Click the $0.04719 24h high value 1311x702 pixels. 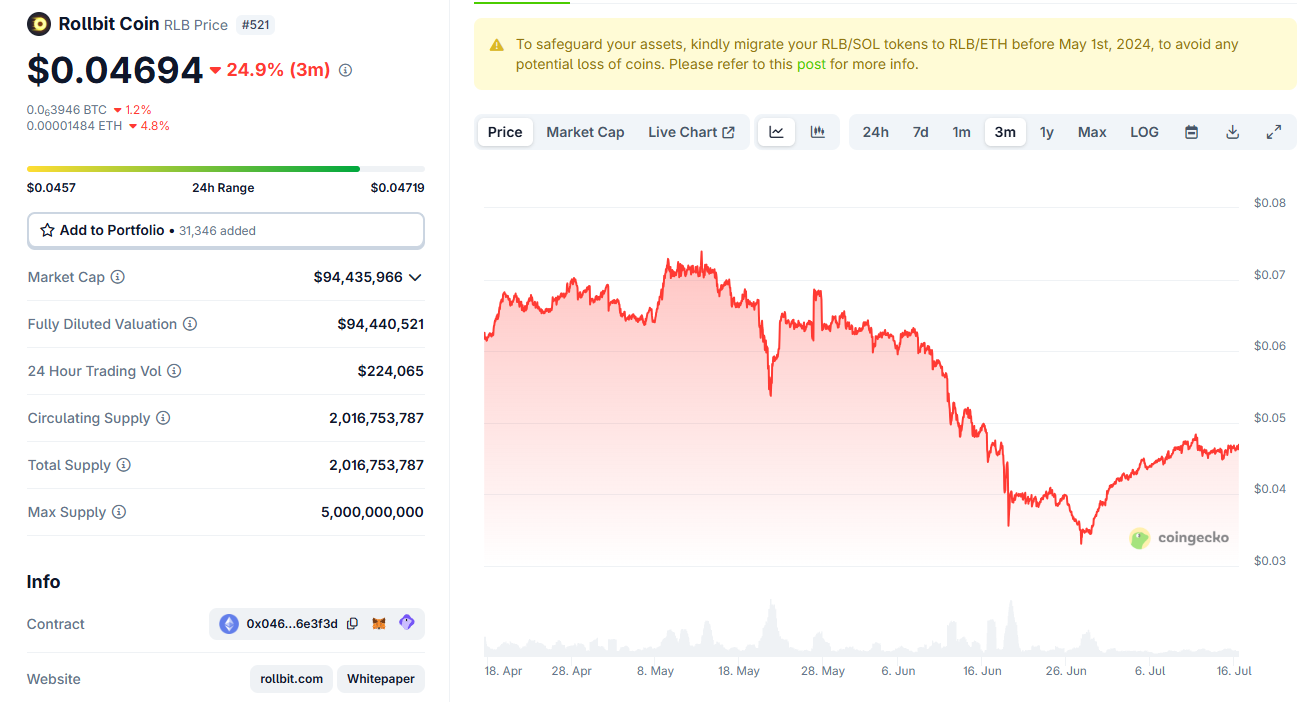click(397, 188)
